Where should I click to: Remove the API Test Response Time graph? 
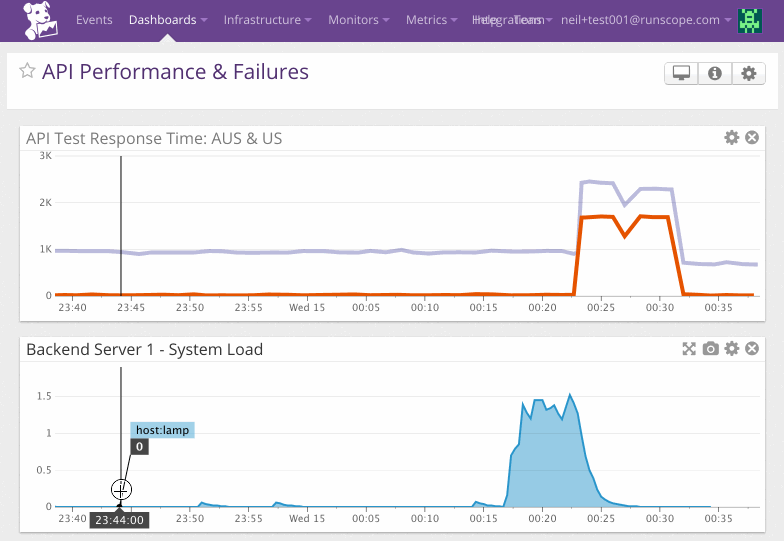point(752,137)
